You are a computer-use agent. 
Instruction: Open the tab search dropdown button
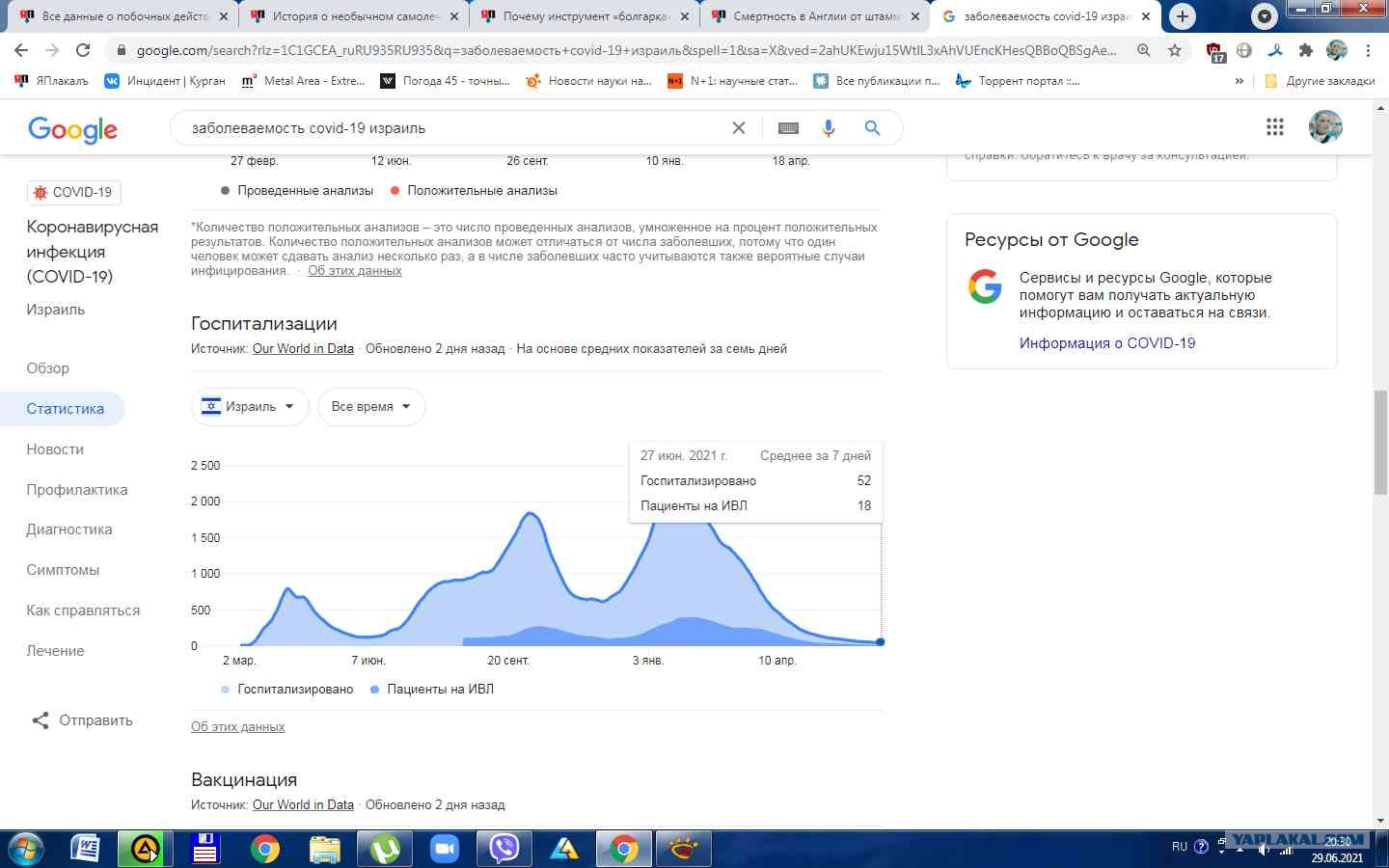click(x=1264, y=15)
